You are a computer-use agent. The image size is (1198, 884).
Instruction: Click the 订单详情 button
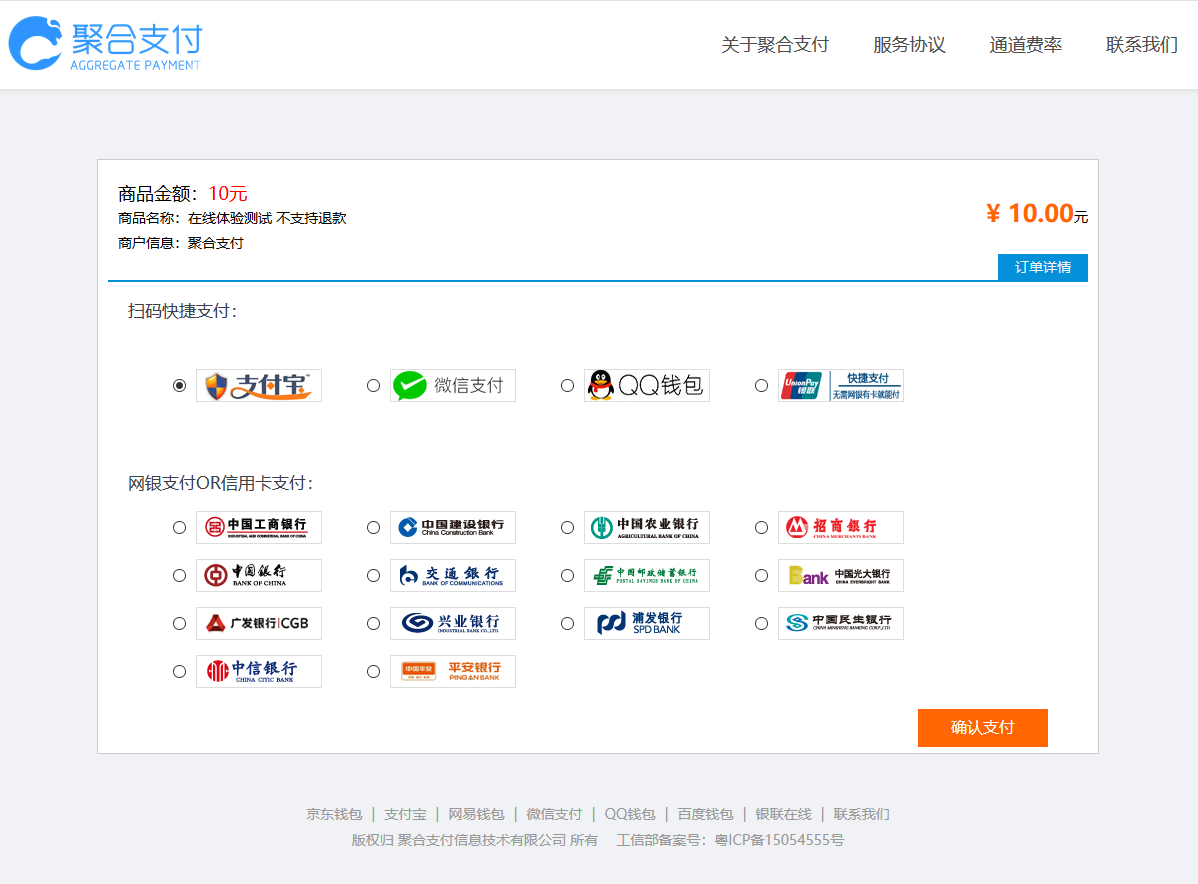[1043, 267]
